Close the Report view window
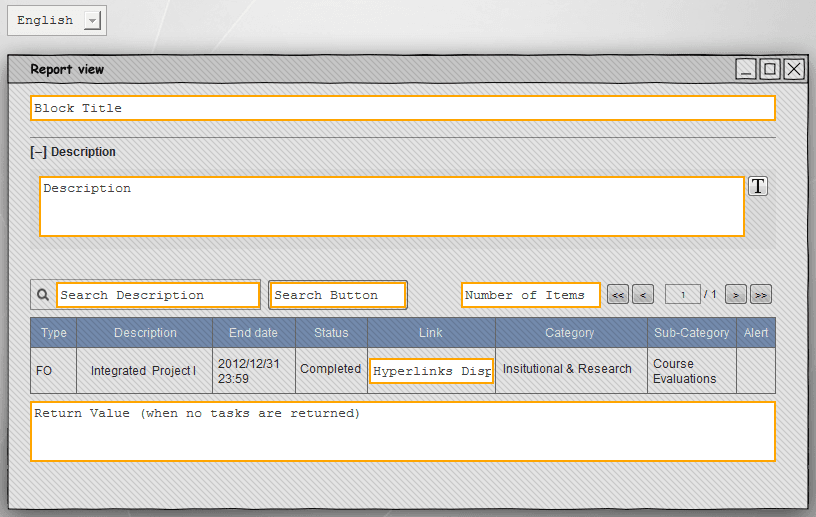The width and height of the screenshot is (816, 517). (795, 69)
